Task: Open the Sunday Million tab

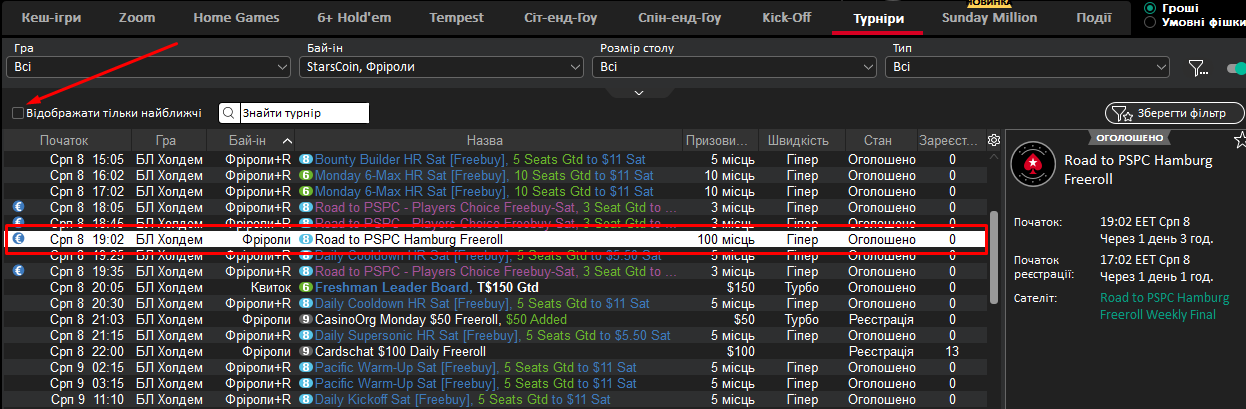Action: (989, 18)
